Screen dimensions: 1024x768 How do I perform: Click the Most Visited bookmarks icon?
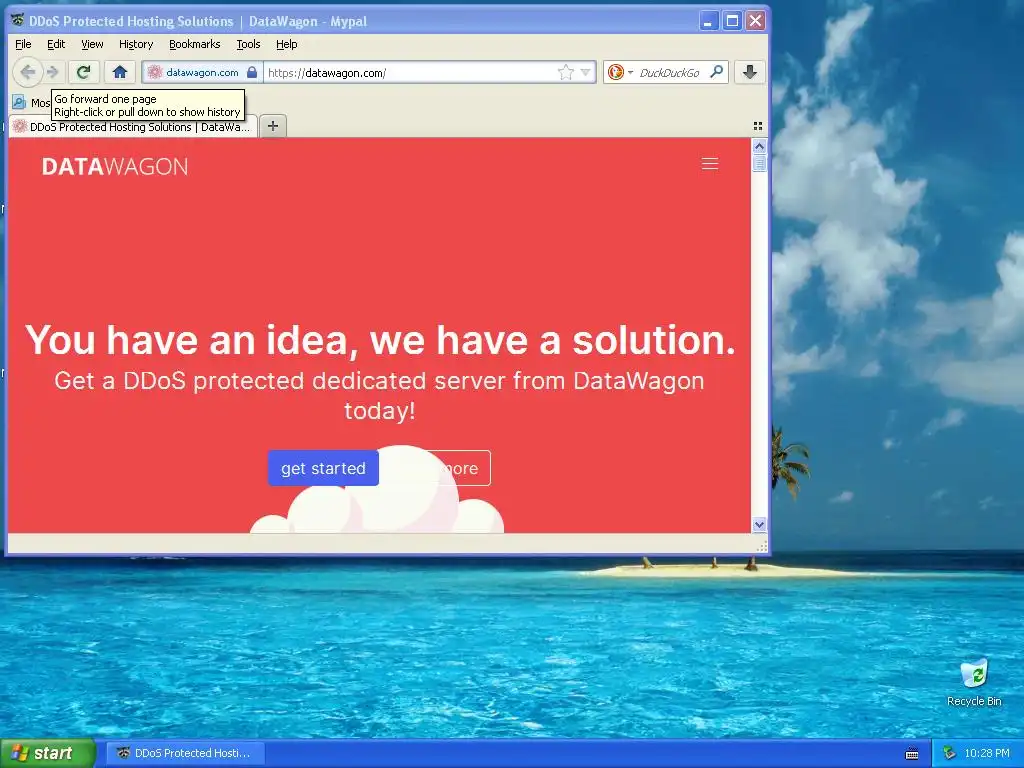20,103
